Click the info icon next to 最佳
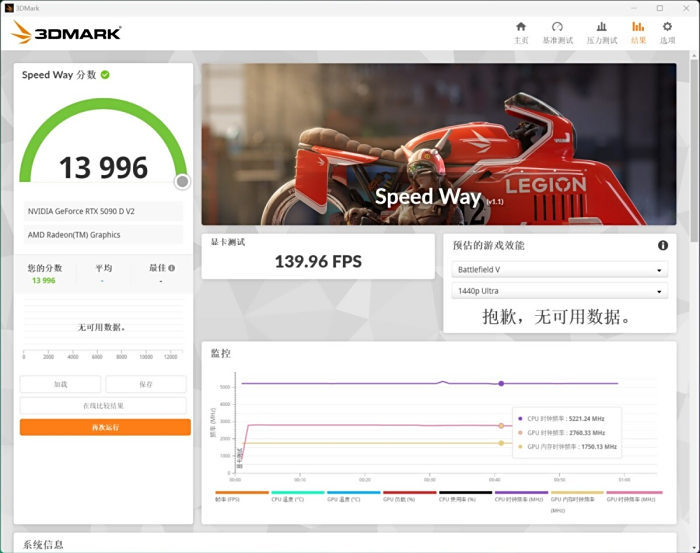The width and height of the screenshot is (700, 553). pyautogui.click(x=172, y=268)
